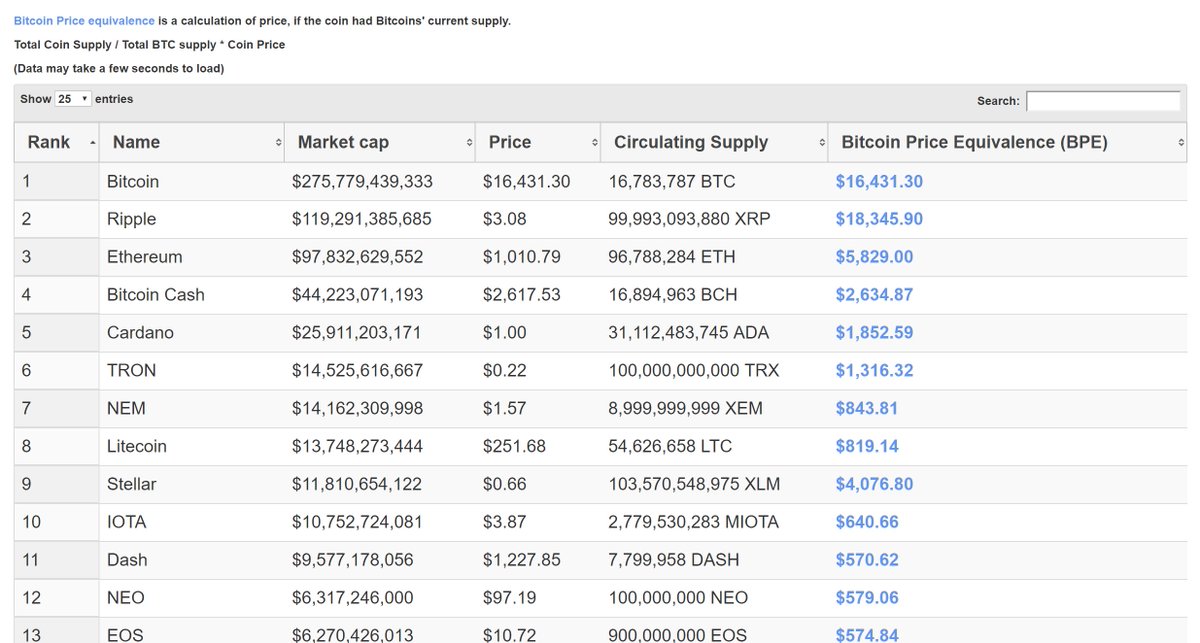1200x643 pixels.
Task: Select the Ethereum name cell
Action: click(192, 257)
